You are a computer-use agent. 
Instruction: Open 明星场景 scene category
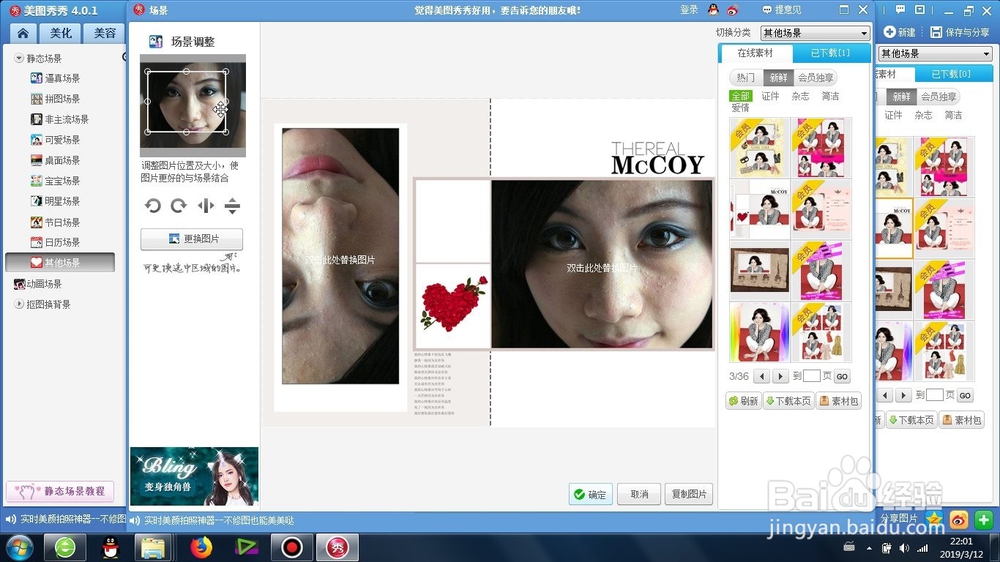[55, 201]
